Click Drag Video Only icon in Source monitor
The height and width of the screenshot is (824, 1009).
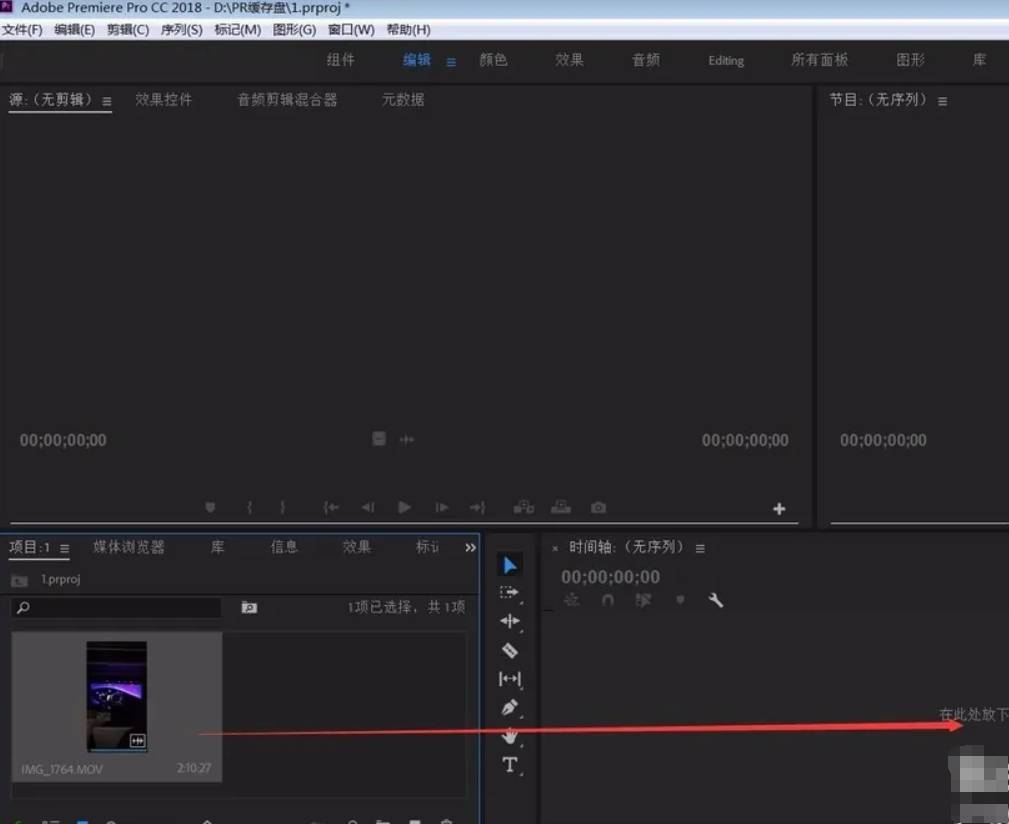point(379,439)
